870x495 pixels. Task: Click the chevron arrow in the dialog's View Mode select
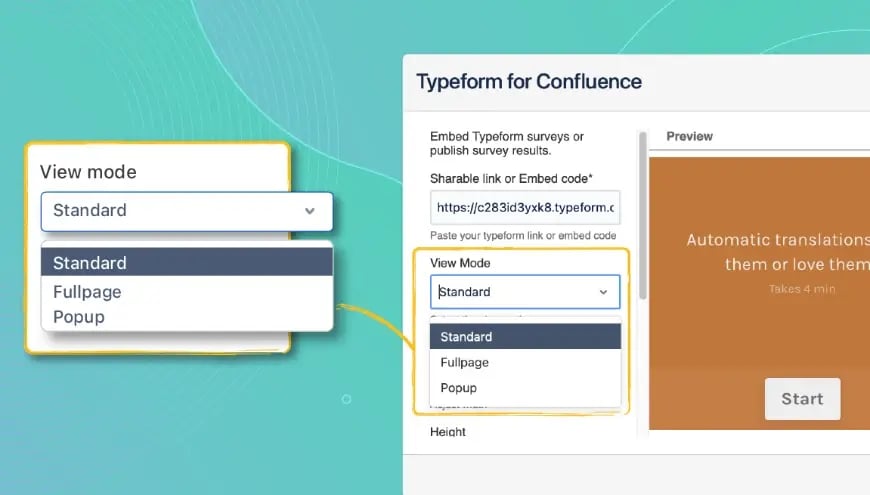tap(603, 292)
